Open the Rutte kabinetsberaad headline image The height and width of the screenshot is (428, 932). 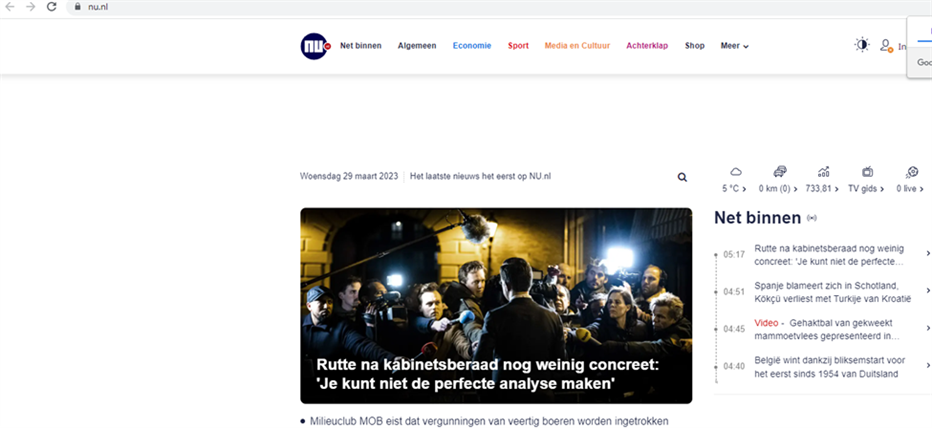[x=496, y=306]
